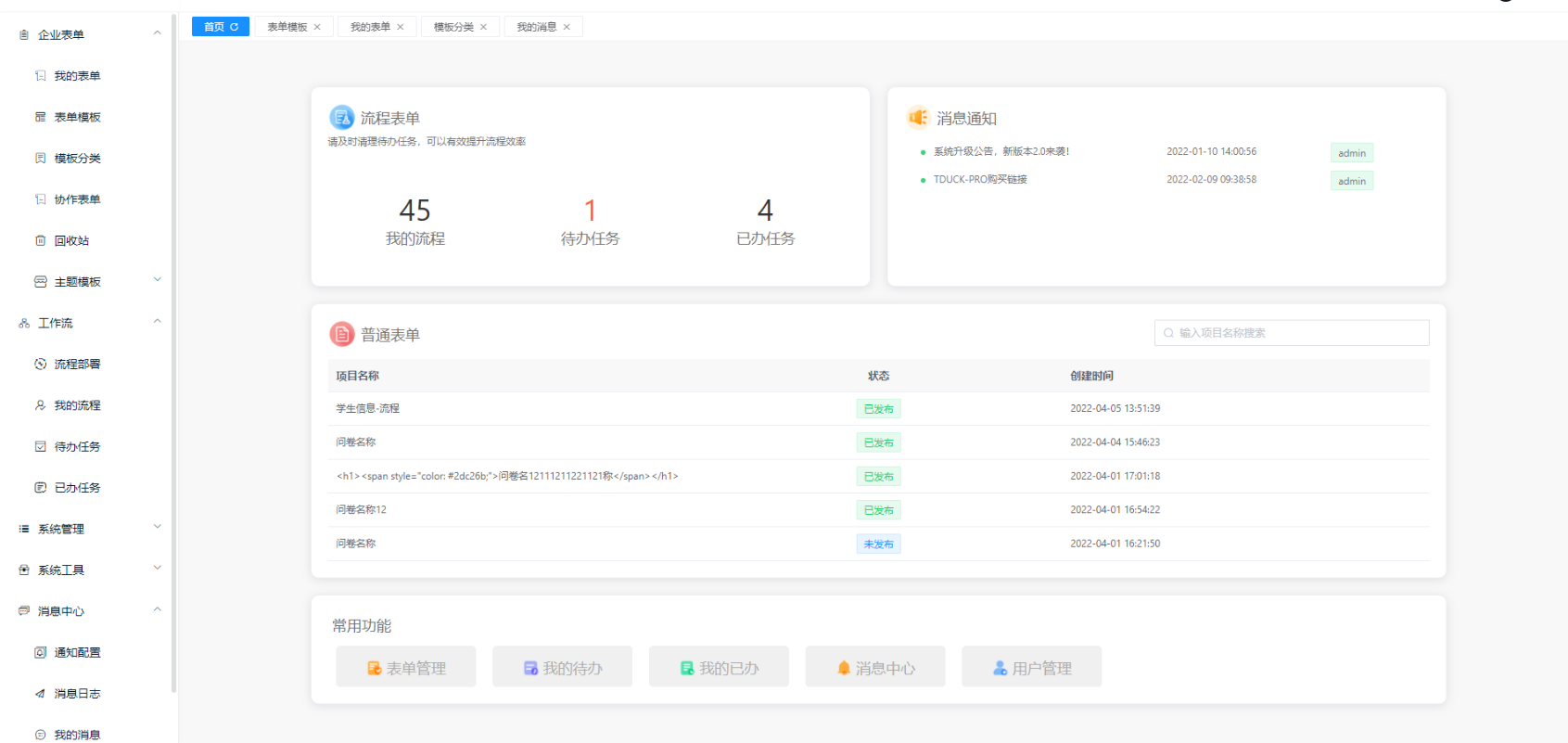Open the 回收站 trash icon

pos(40,240)
